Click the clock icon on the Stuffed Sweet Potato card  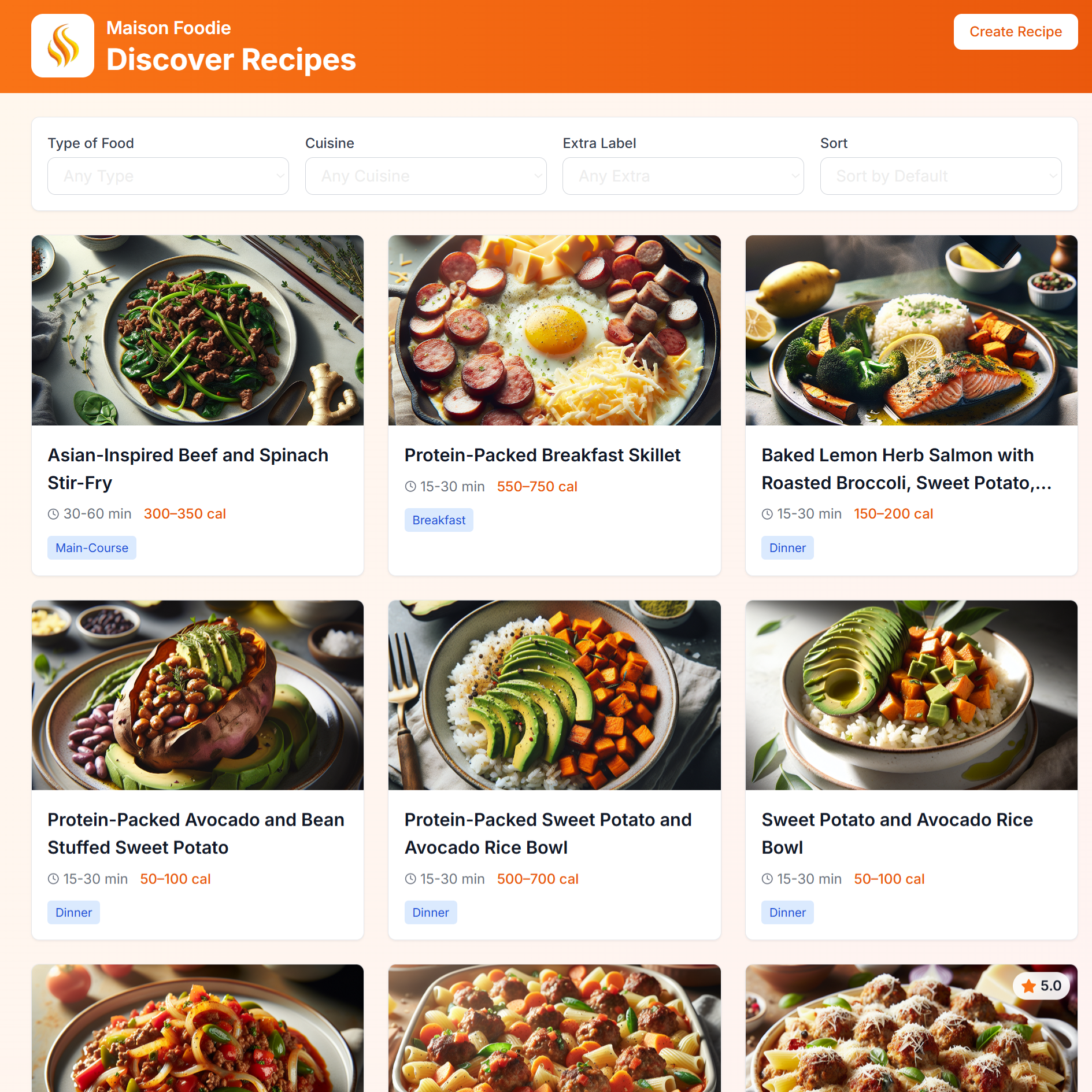(x=53, y=879)
